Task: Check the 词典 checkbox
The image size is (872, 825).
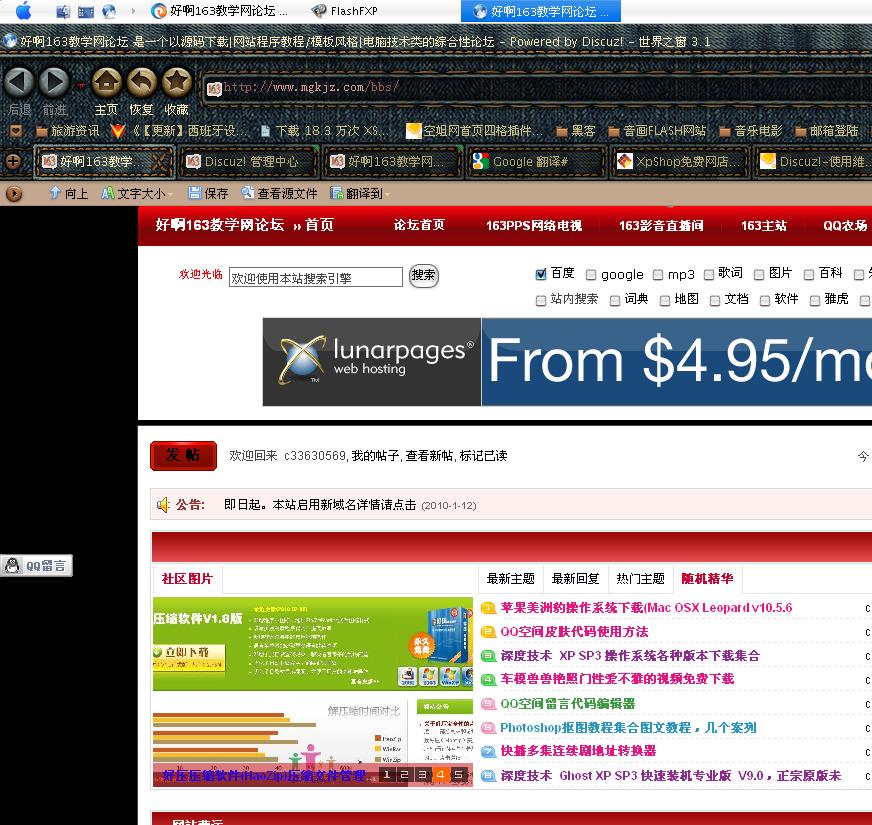Action: tap(615, 300)
